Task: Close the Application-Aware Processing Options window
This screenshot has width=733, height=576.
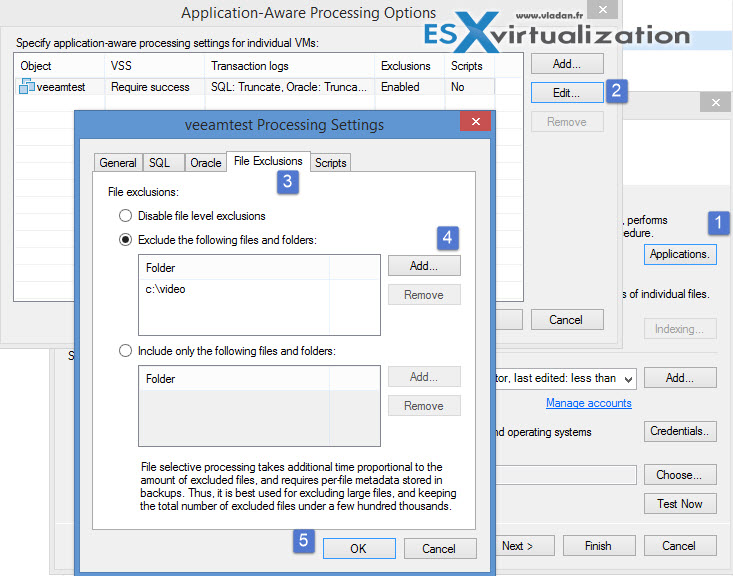Action: (603, 9)
